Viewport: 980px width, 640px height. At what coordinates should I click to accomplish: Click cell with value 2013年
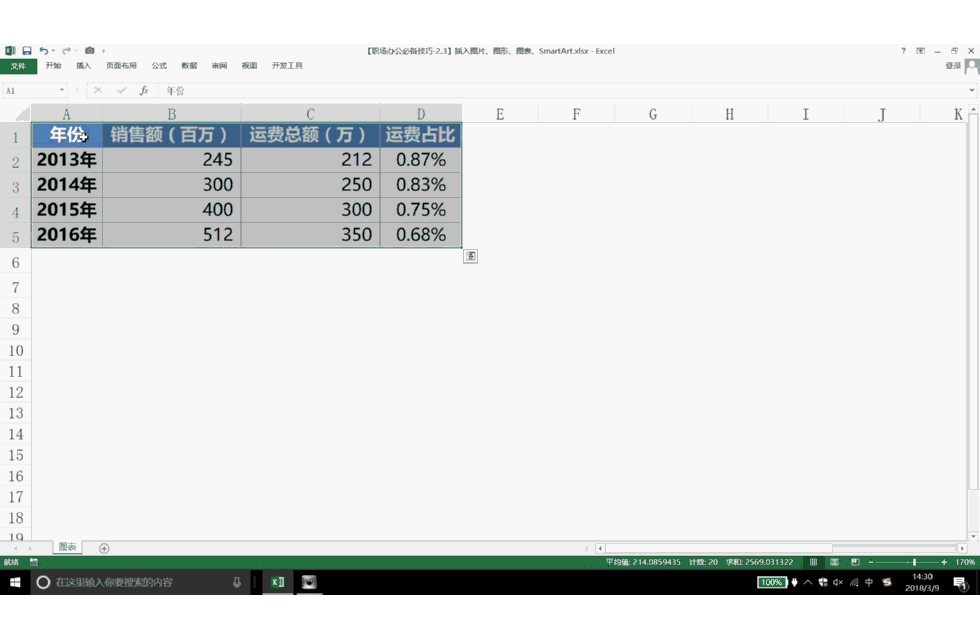pos(67,160)
